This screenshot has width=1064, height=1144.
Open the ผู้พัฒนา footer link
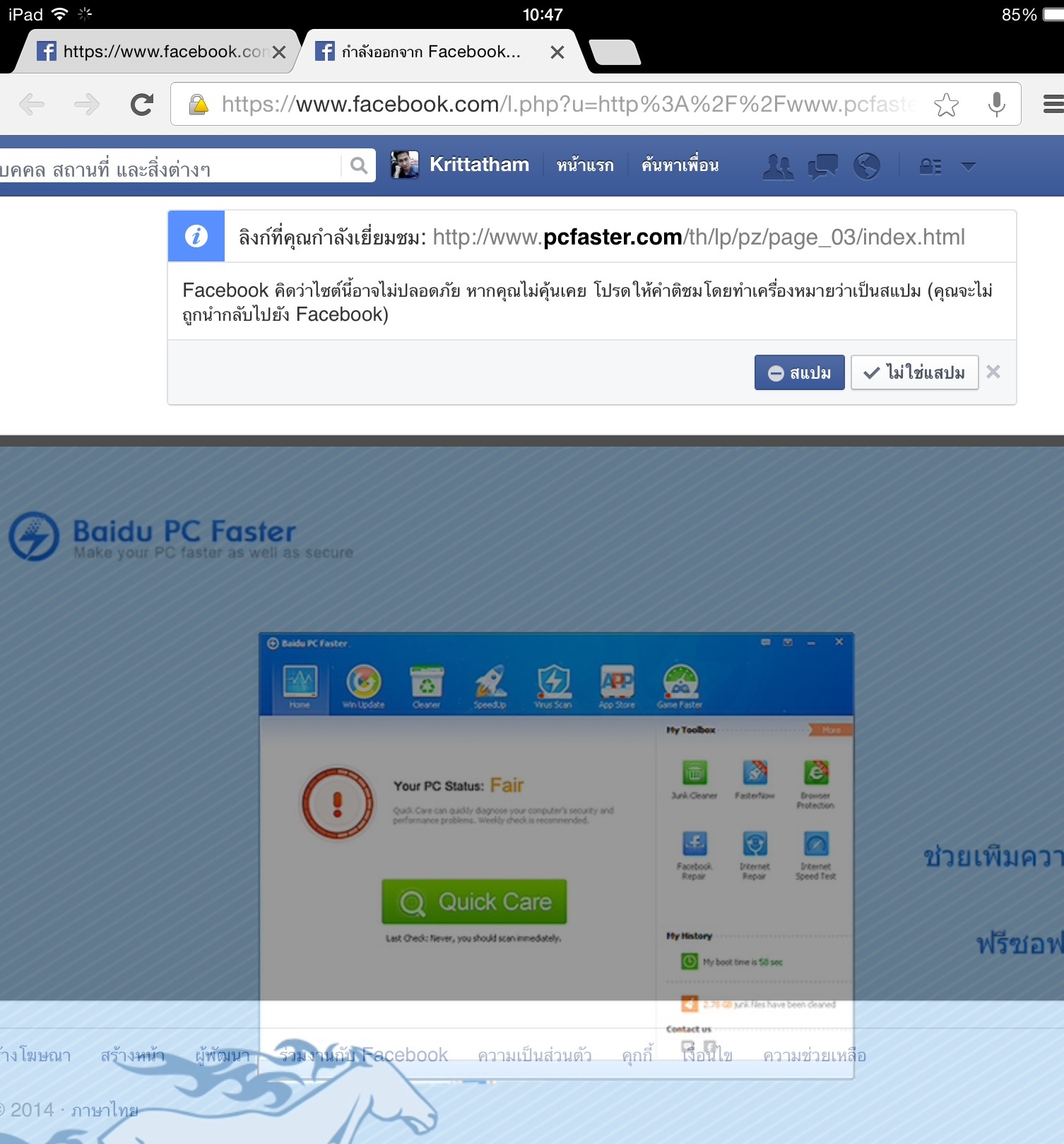point(223,1056)
